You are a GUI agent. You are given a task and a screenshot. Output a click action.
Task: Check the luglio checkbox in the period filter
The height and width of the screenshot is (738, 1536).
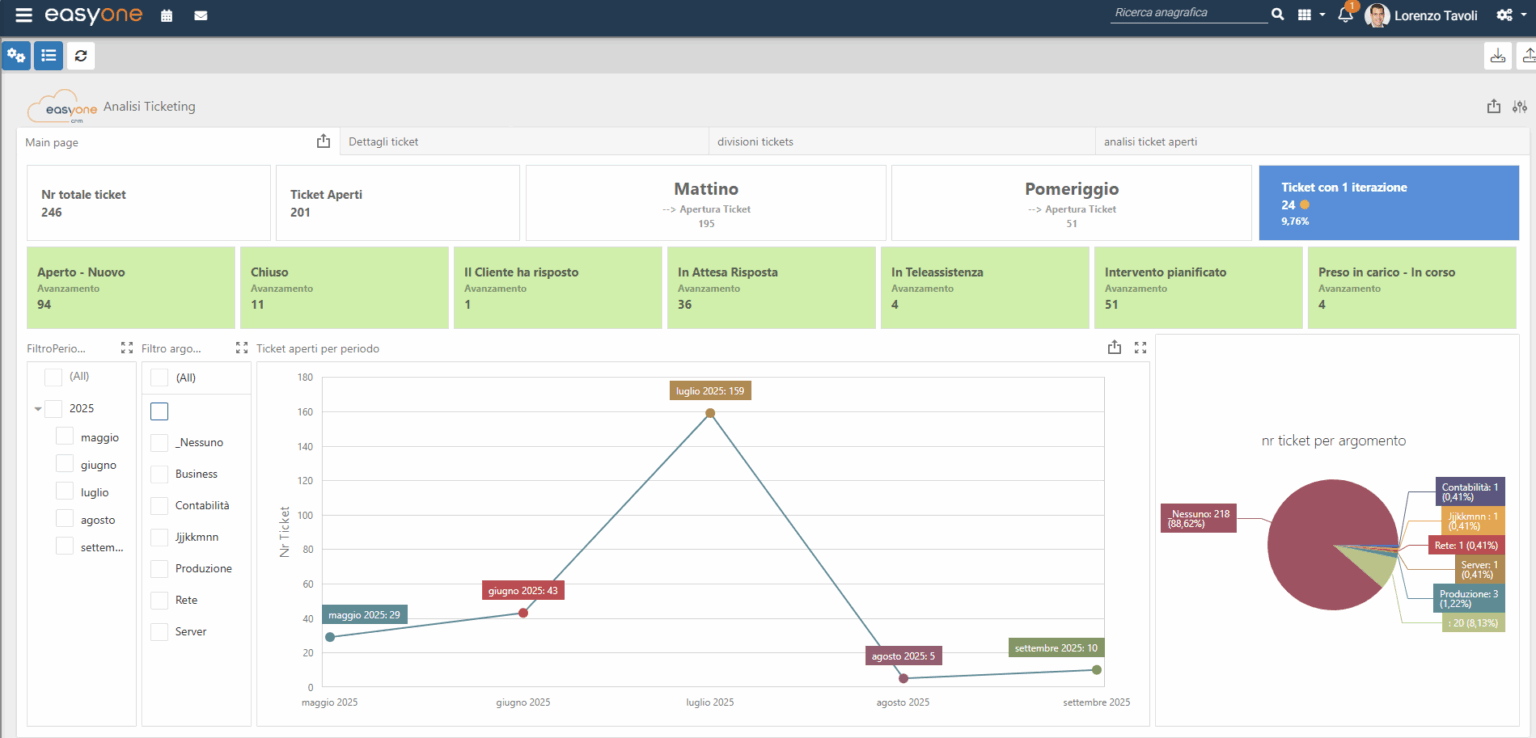point(64,491)
